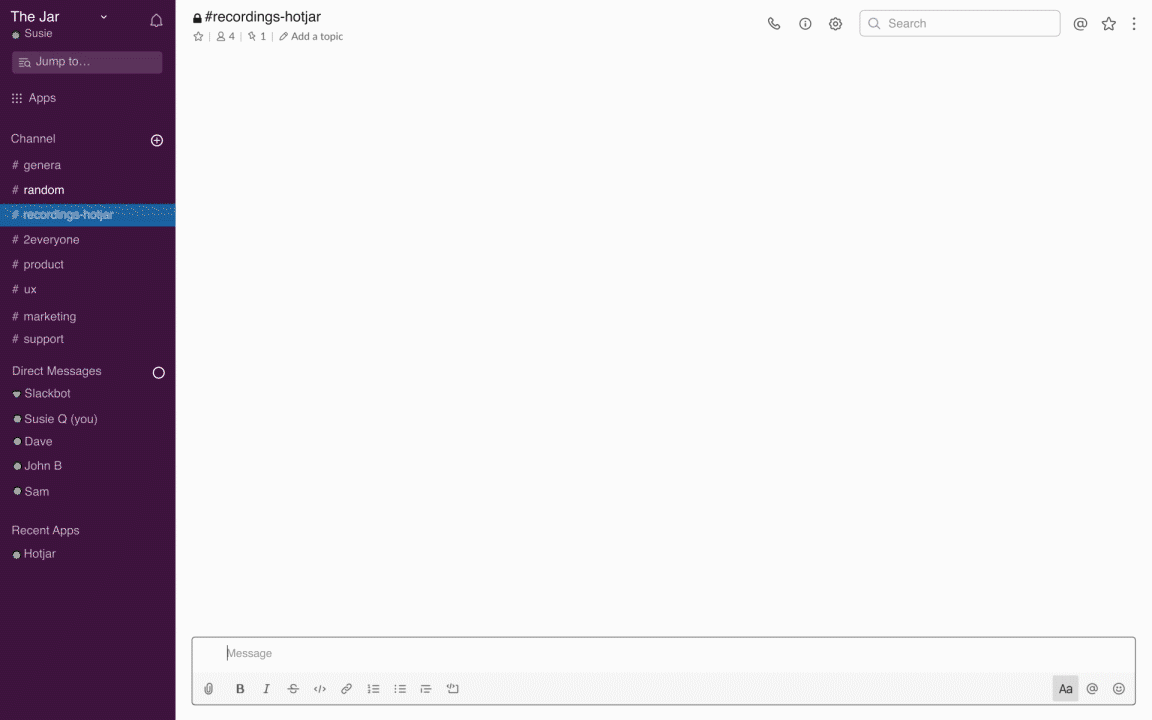Viewport: 1152px width, 720px height.
Task: Open notification preferences via the bell
Action: tap(156, 19)
